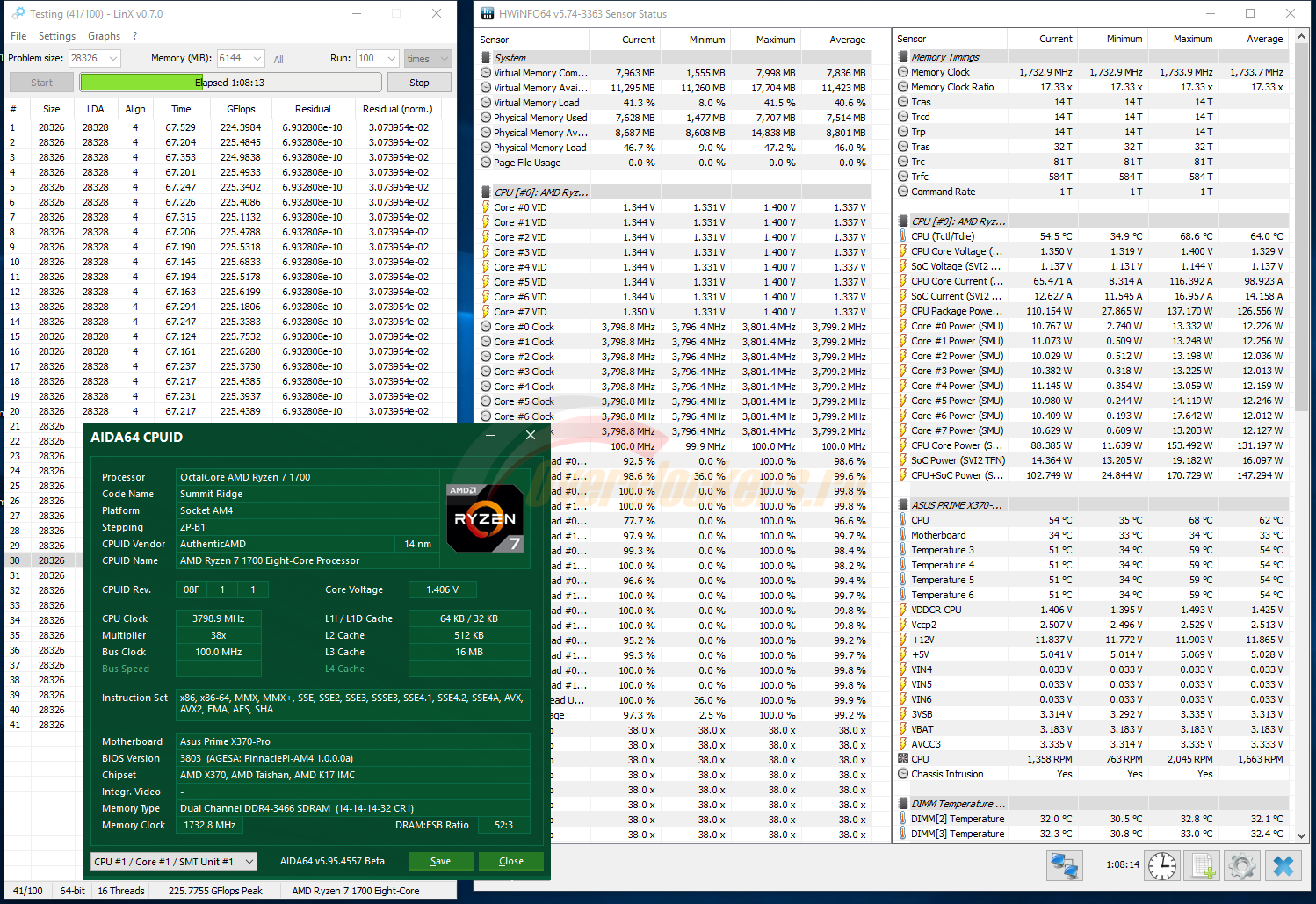Click the Motherboard temperature thermometer icon

coord(903,535)
